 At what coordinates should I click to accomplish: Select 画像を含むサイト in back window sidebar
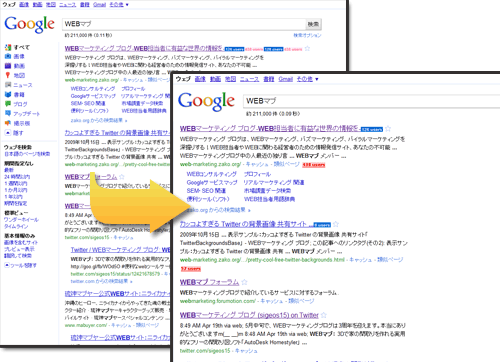pyautogui.click(x=21, y=242)
